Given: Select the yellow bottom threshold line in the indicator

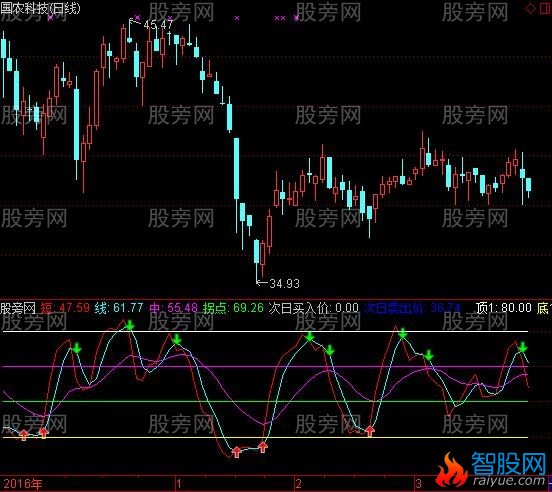Looking at the screenshot, I should coord(265,438).
